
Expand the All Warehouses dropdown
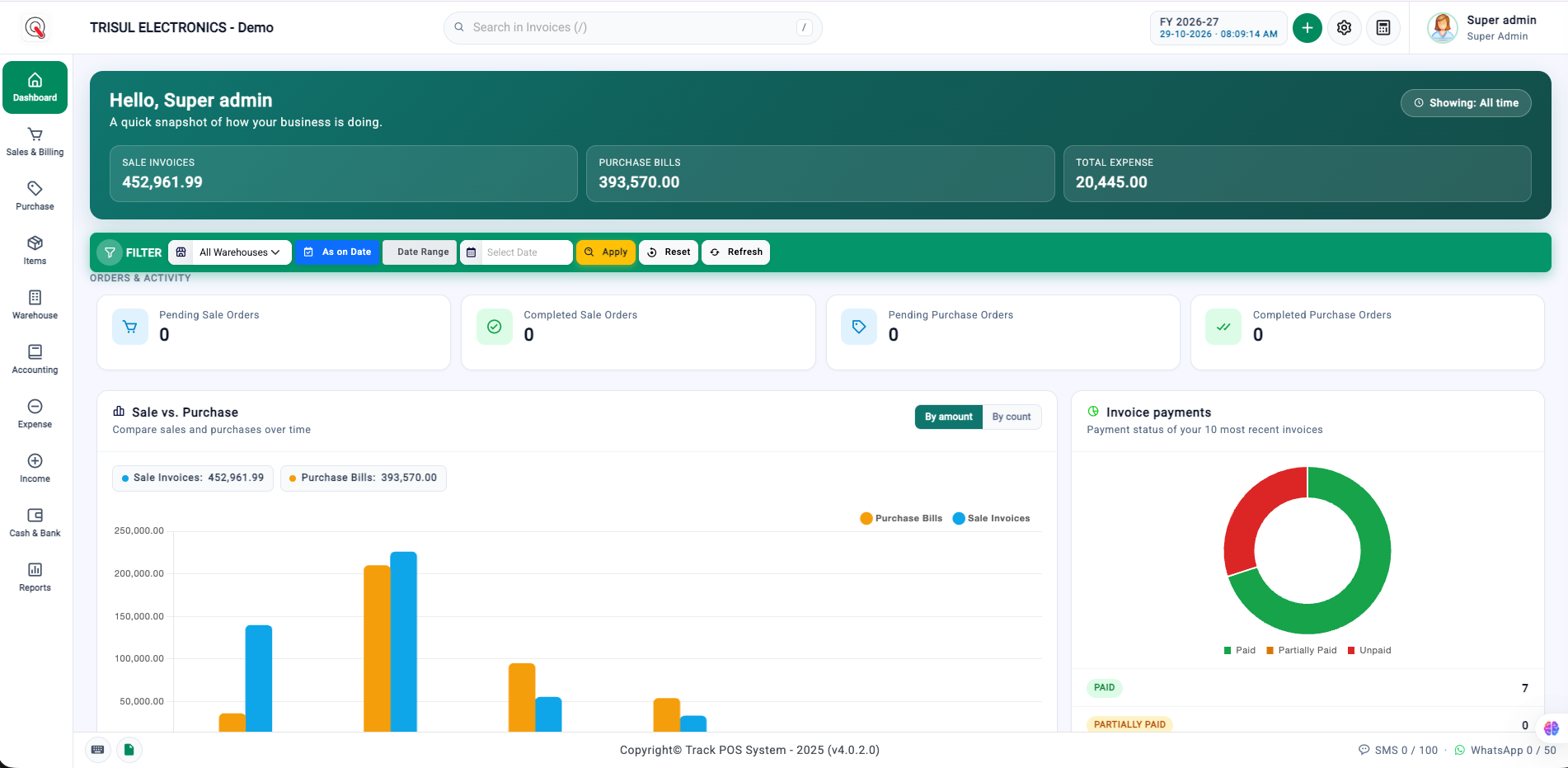(230, 252)
